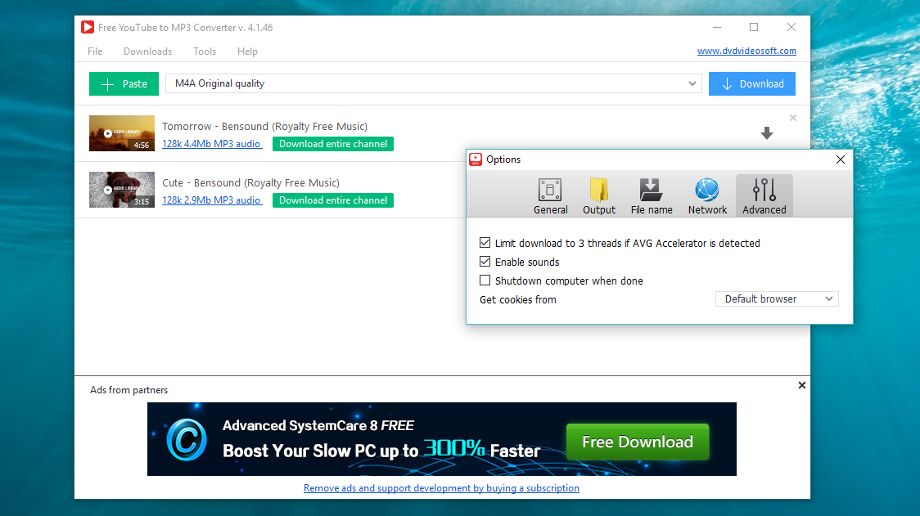Click the download arrow icon for Tomorrow
This screenshot has width=920, height=516.
[x=767, y=133]
